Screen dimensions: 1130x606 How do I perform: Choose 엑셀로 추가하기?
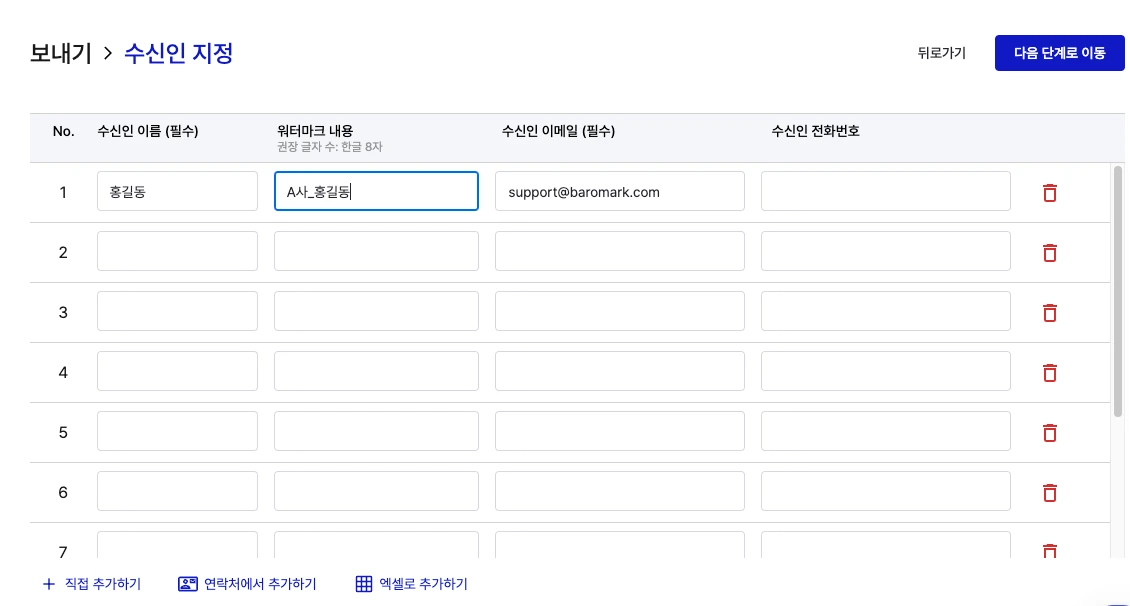pyautogui.click(x=411, y=584)
